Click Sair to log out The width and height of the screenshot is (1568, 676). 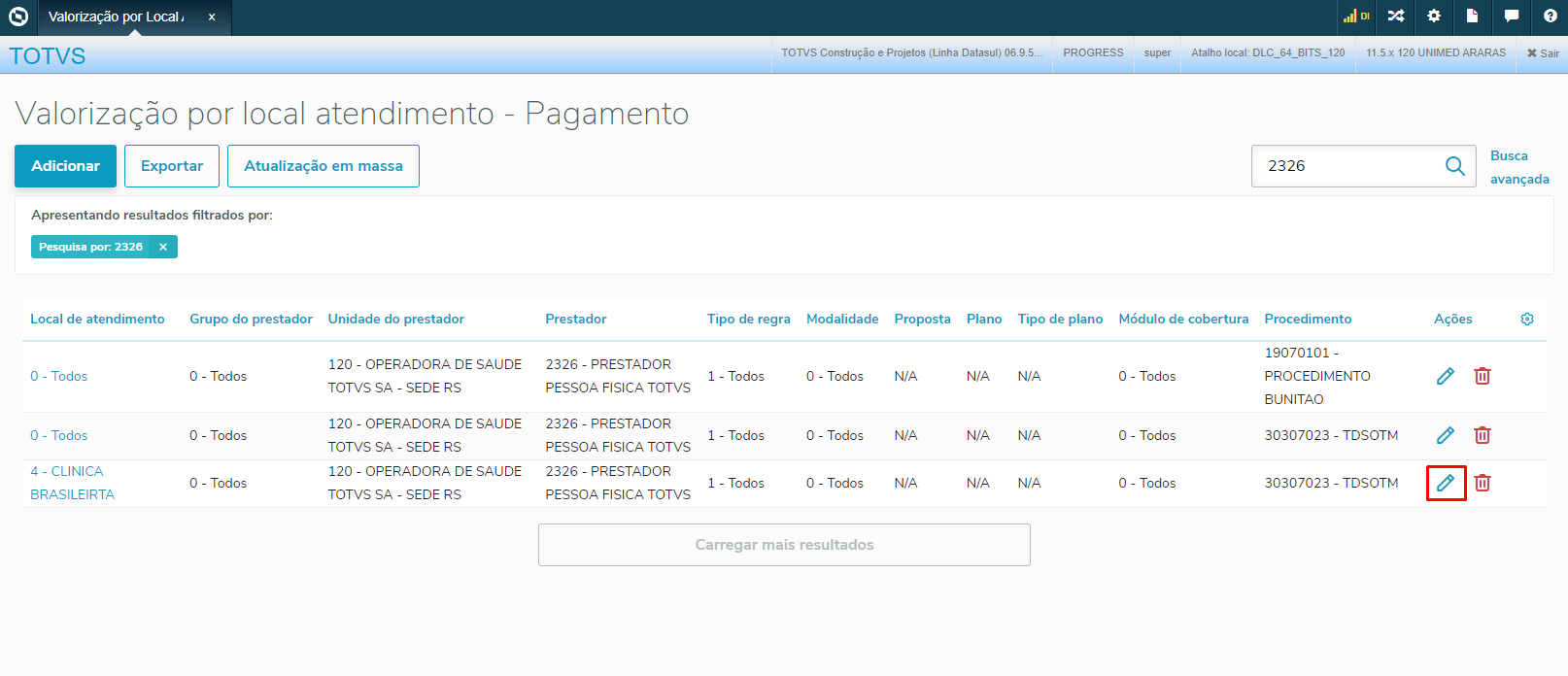pos(1543,53)
